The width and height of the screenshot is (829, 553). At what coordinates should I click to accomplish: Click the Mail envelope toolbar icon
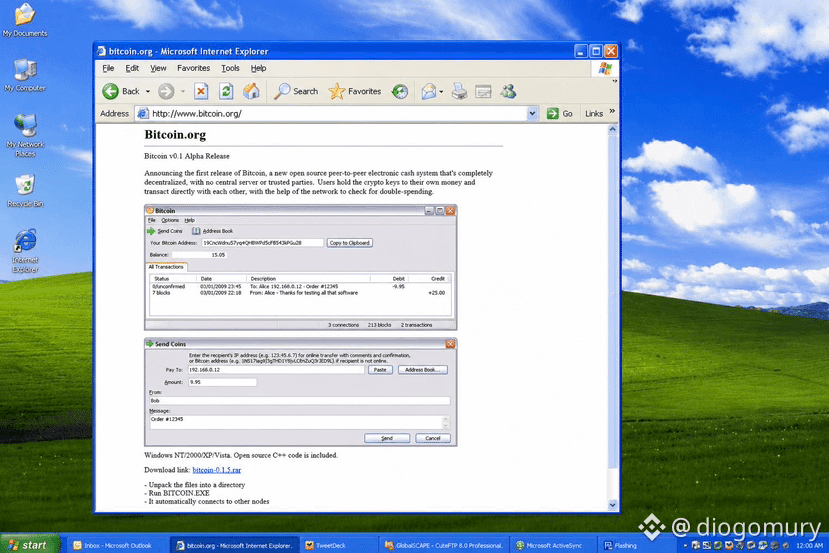[x=429, y=91]
